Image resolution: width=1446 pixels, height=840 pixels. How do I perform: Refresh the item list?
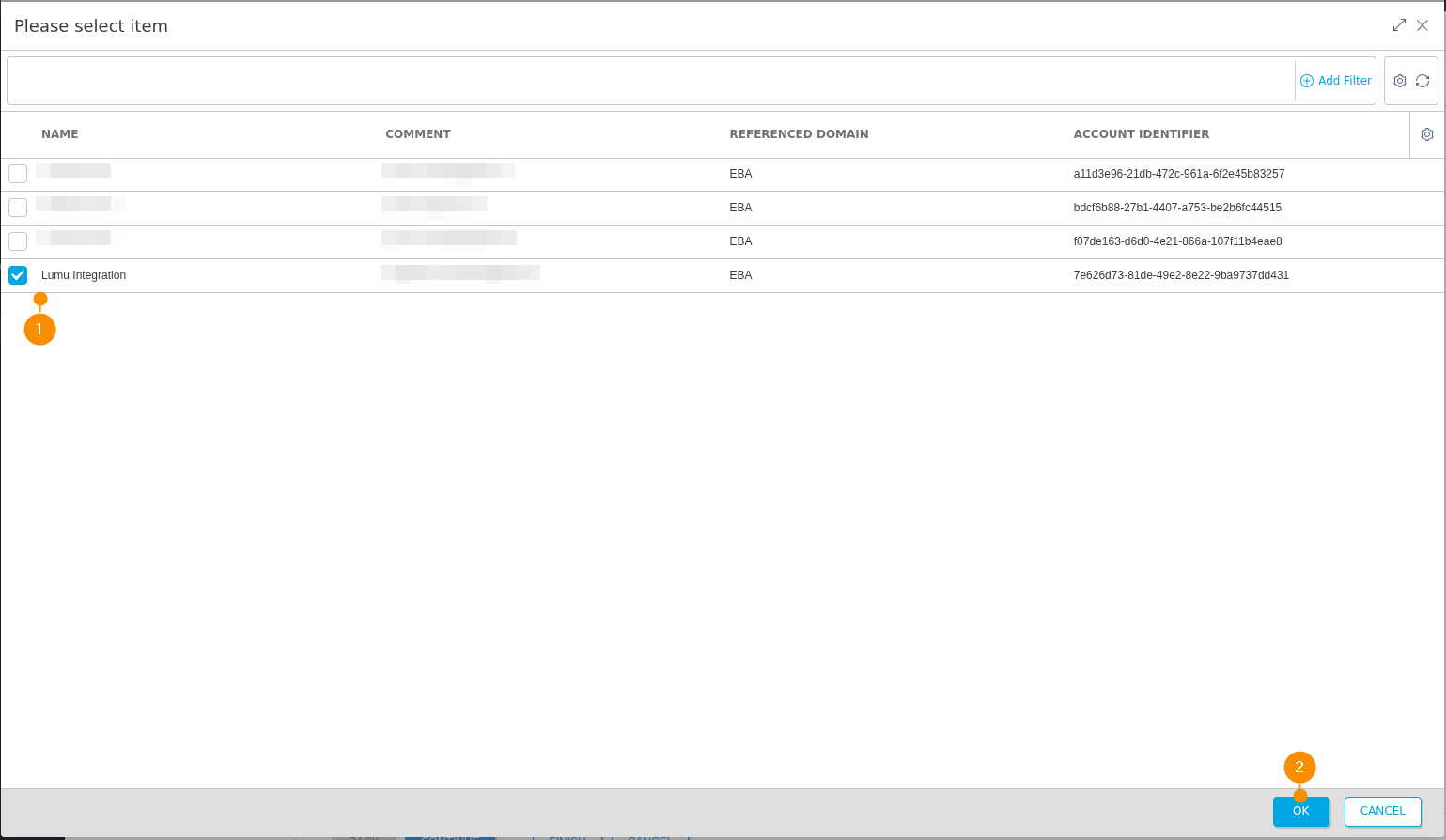1423,81
